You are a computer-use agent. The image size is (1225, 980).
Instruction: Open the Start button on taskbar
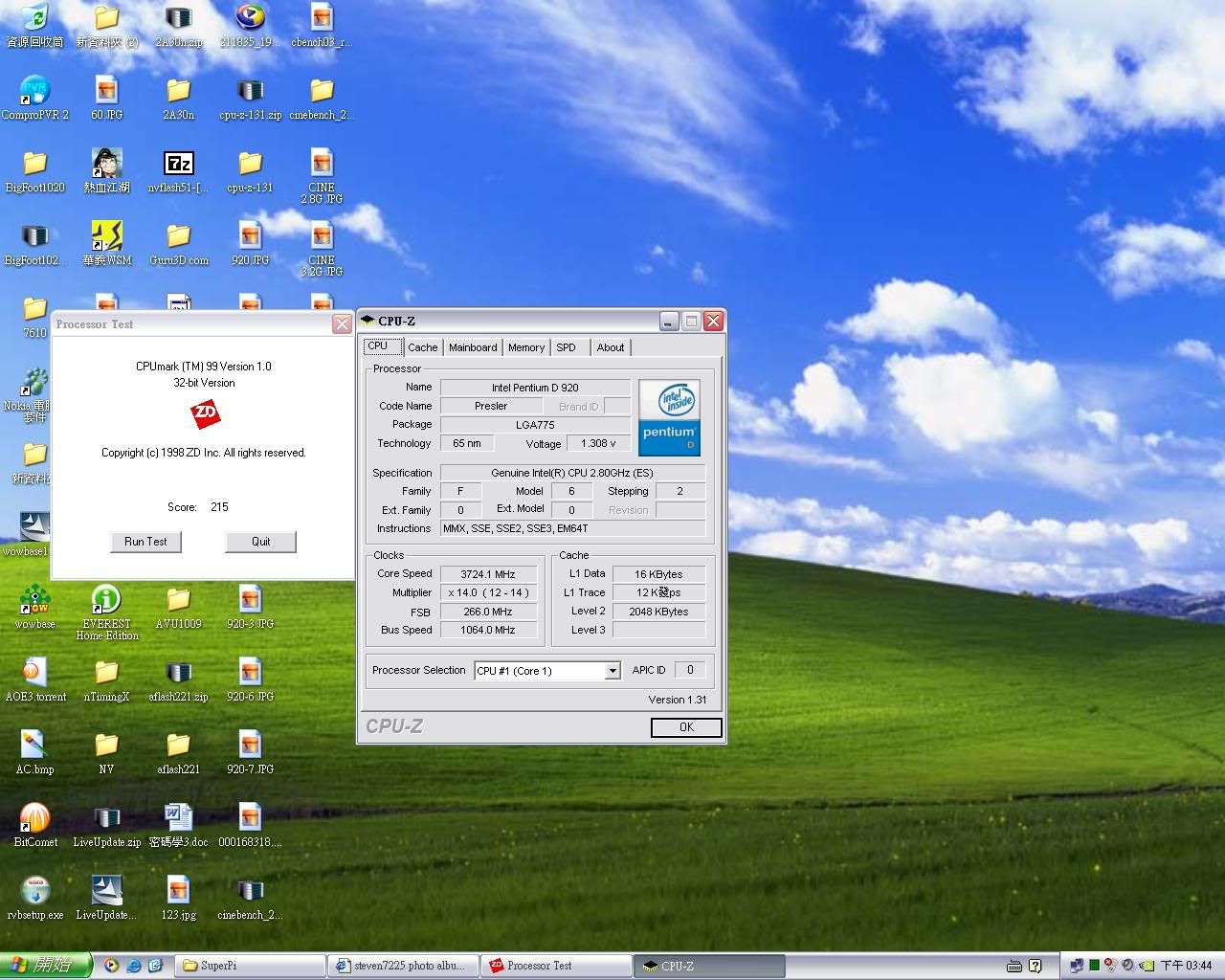pos(45,966)
